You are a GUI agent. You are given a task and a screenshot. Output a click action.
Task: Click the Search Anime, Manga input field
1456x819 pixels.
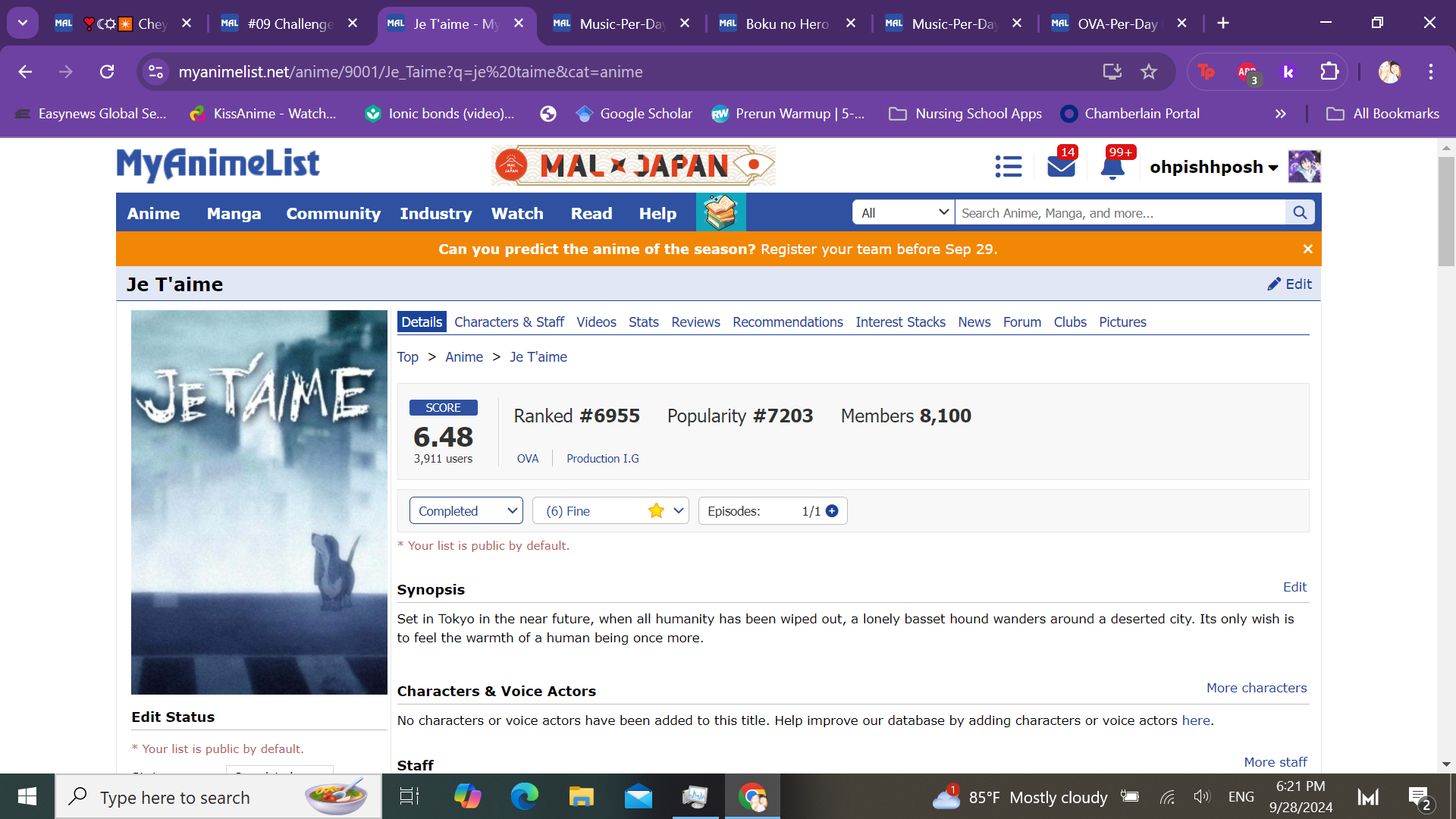[x=1119, y=212]
